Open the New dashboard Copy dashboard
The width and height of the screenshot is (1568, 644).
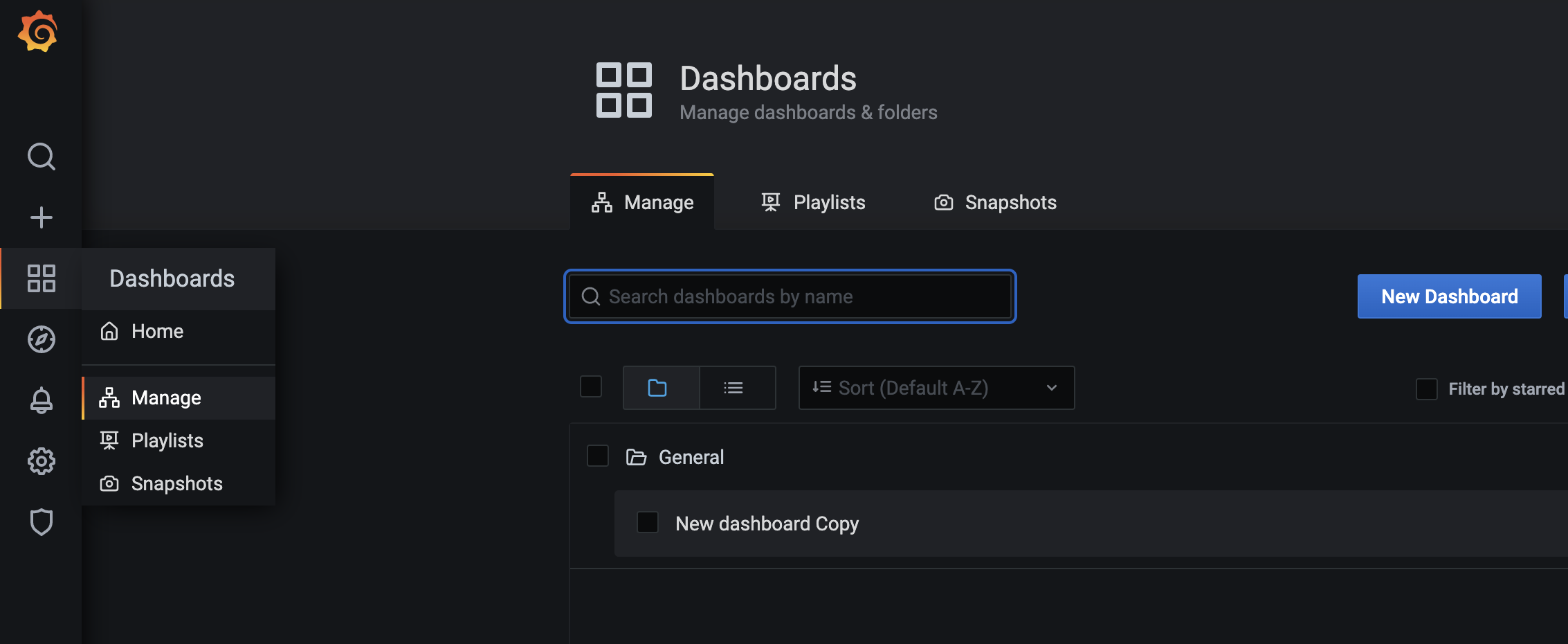[x=766, y=523]
